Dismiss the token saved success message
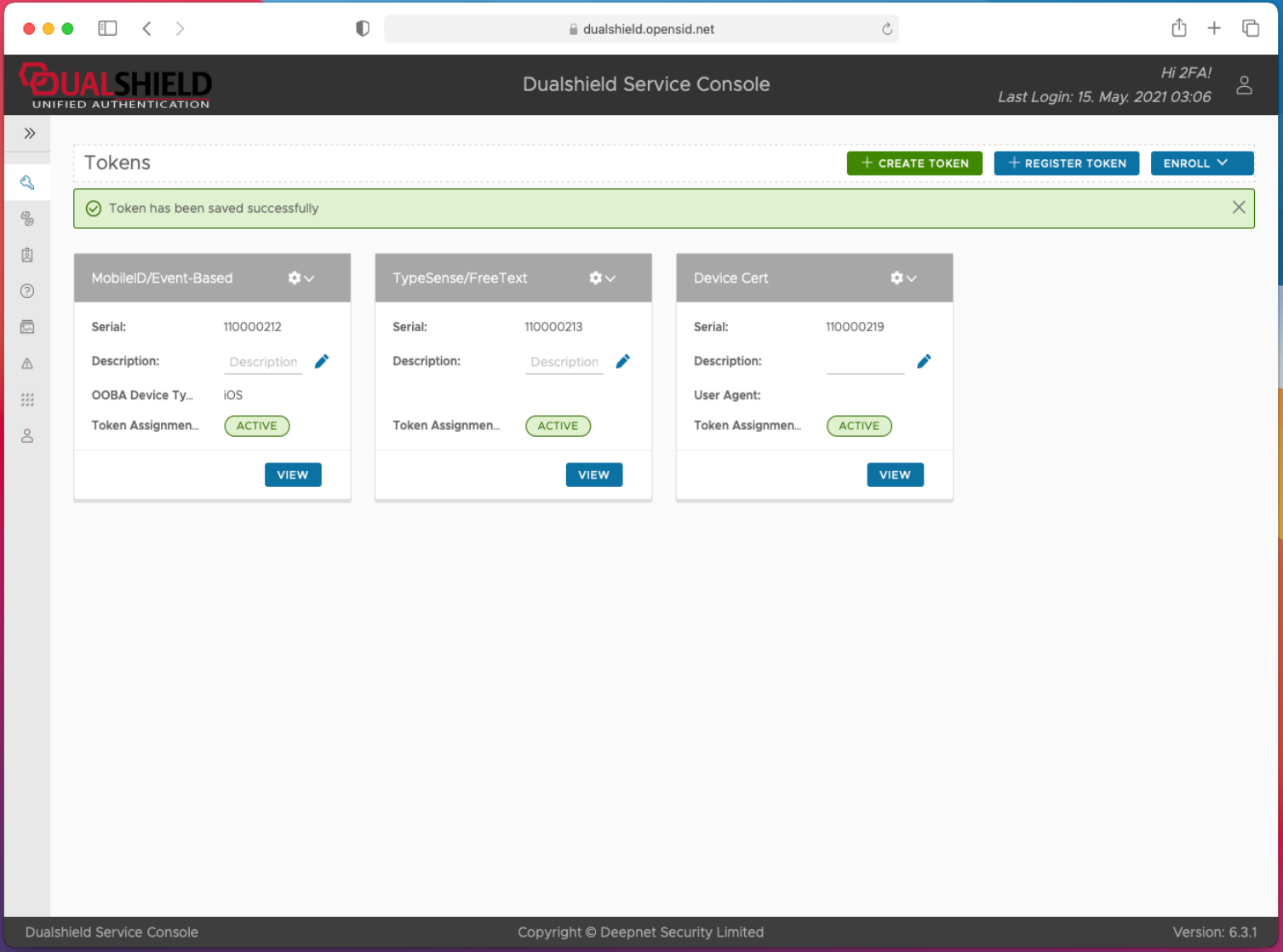This screenshot has height=952, width=1283. tap(1239, 208)
